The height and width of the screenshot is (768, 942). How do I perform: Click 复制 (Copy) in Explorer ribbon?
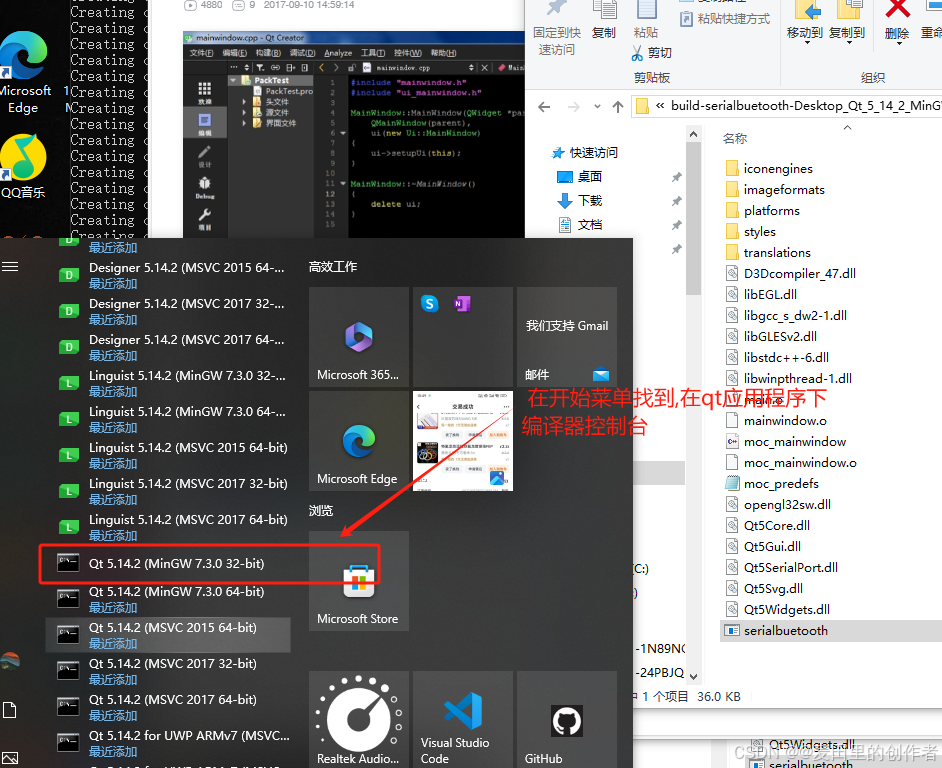coord(604,21)
